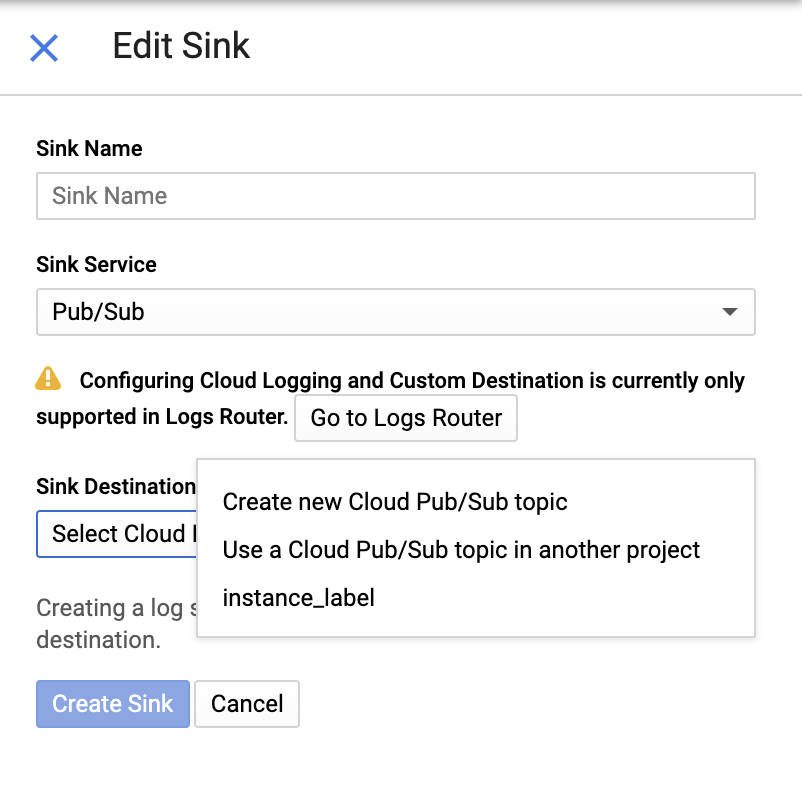Select Use a Cloud Pub/Sub topic in another project
Screen dimensions: 802x788
[461, 550]
